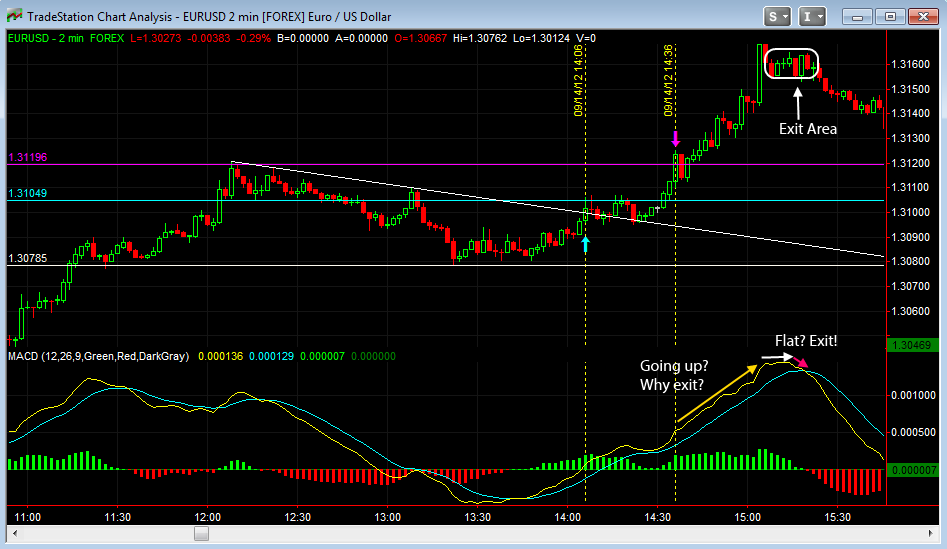Close the Chart Analysis window

pos(923,16)
